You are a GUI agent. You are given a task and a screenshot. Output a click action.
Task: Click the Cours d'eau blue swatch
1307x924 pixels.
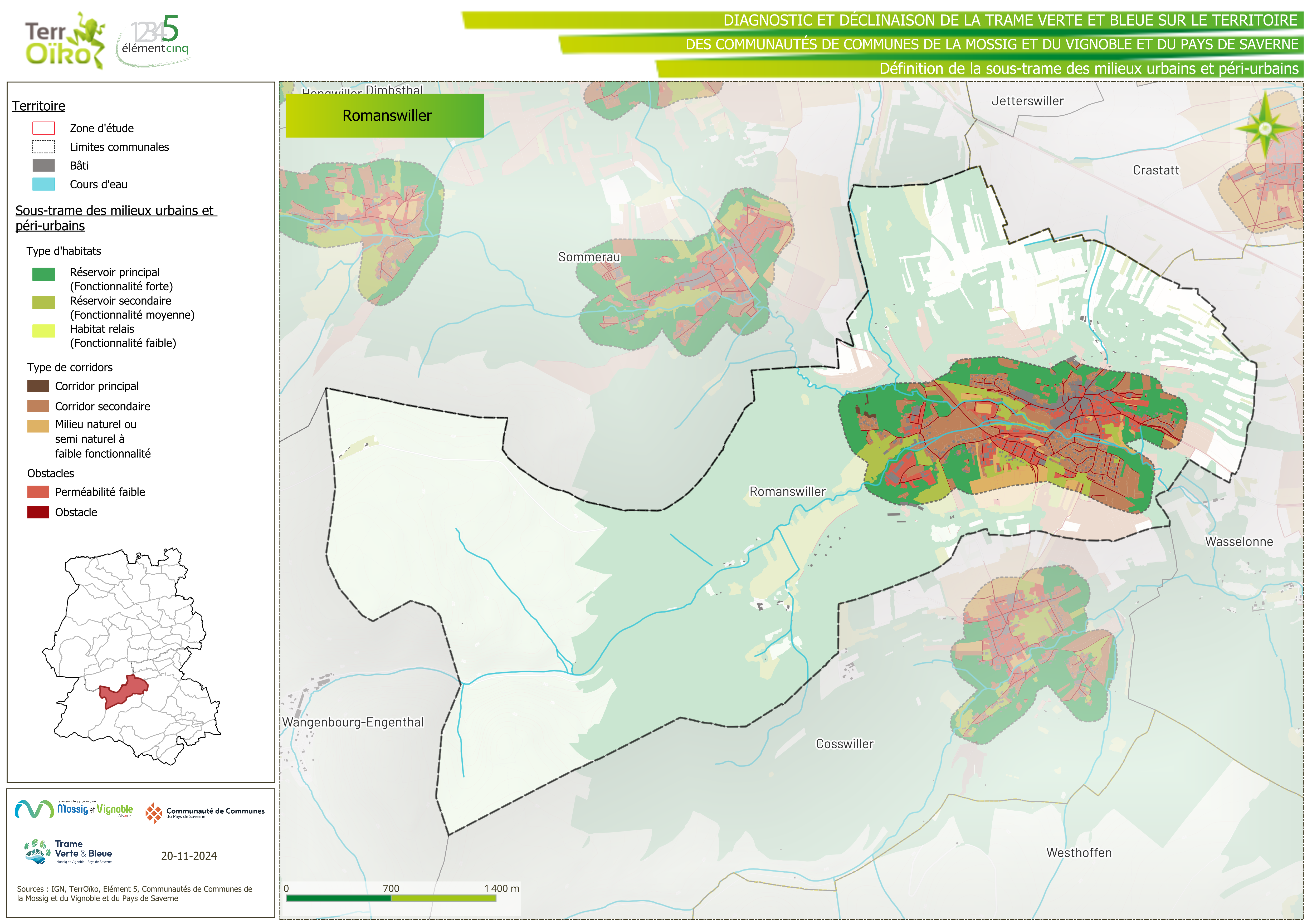click(43, 184)
